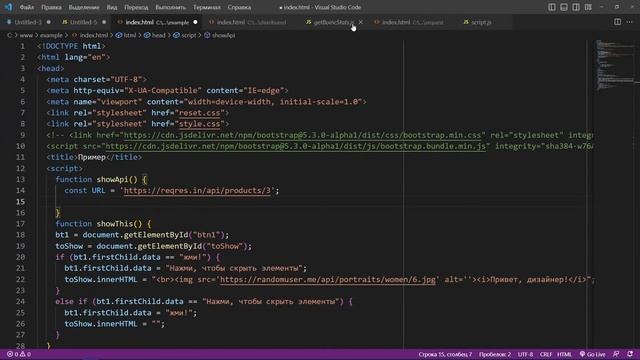
Task: Select the 'index.html' breadcrumb segment
Action: tap(93, 36)
